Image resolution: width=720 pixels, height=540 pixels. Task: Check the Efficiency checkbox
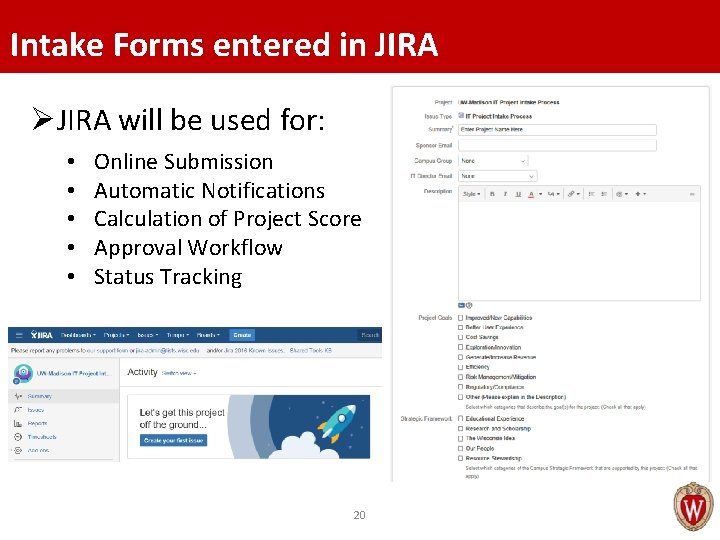coord(461,367)
